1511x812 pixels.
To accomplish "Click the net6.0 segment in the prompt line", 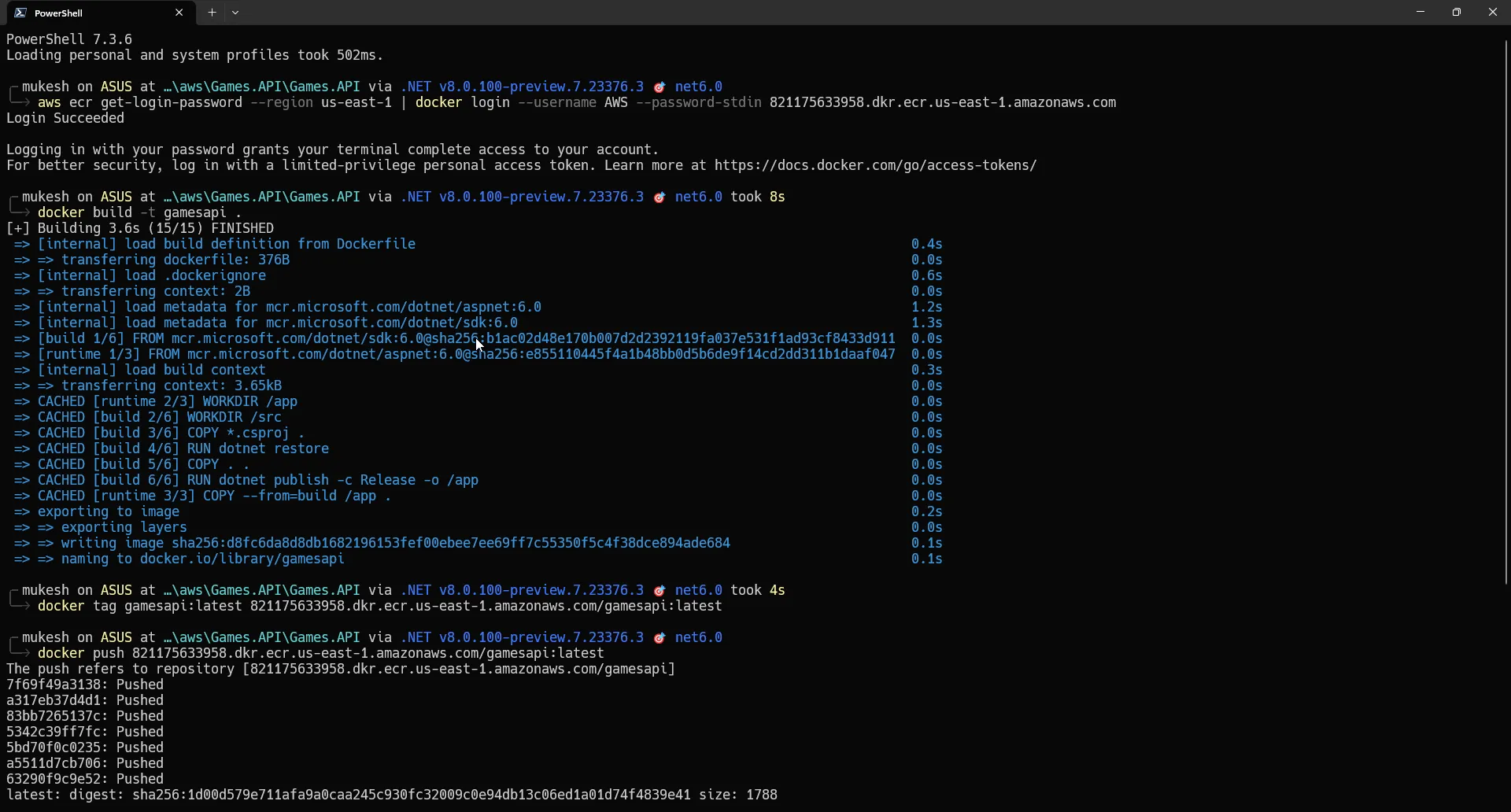I will 699,87.
